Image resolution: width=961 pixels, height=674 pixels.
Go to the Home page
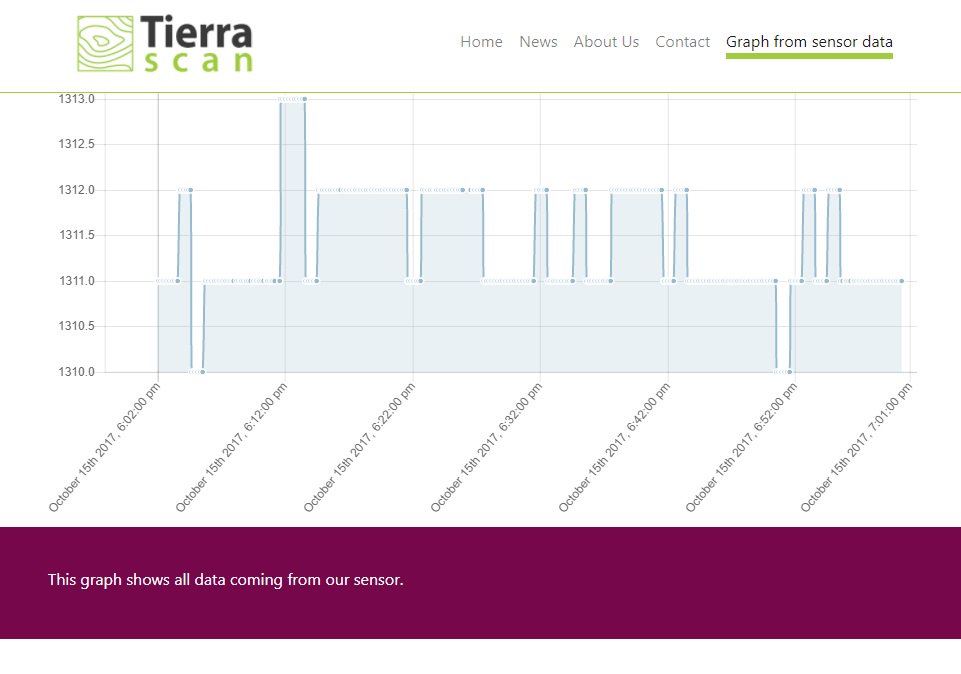click(x=481, y=42)
